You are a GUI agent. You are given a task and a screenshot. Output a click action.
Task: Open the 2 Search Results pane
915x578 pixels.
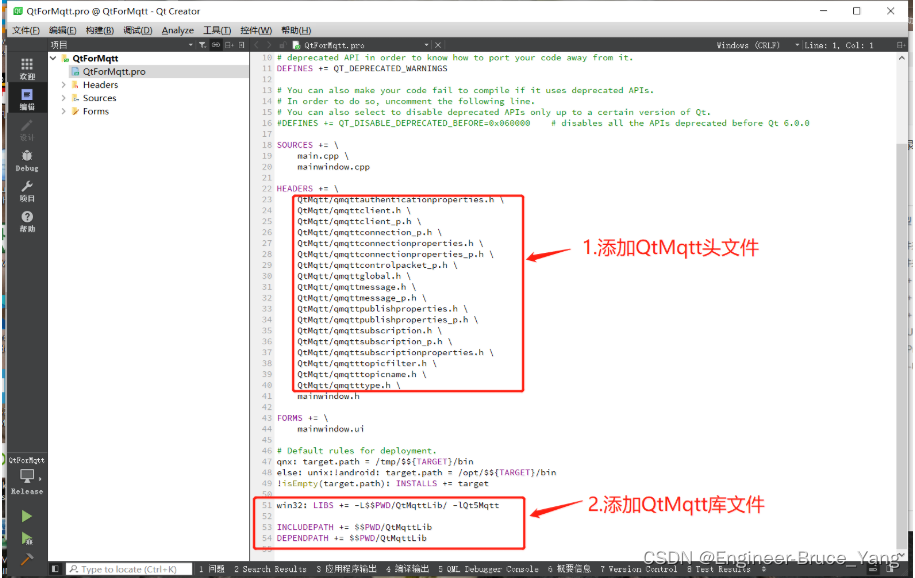point(270,569)
